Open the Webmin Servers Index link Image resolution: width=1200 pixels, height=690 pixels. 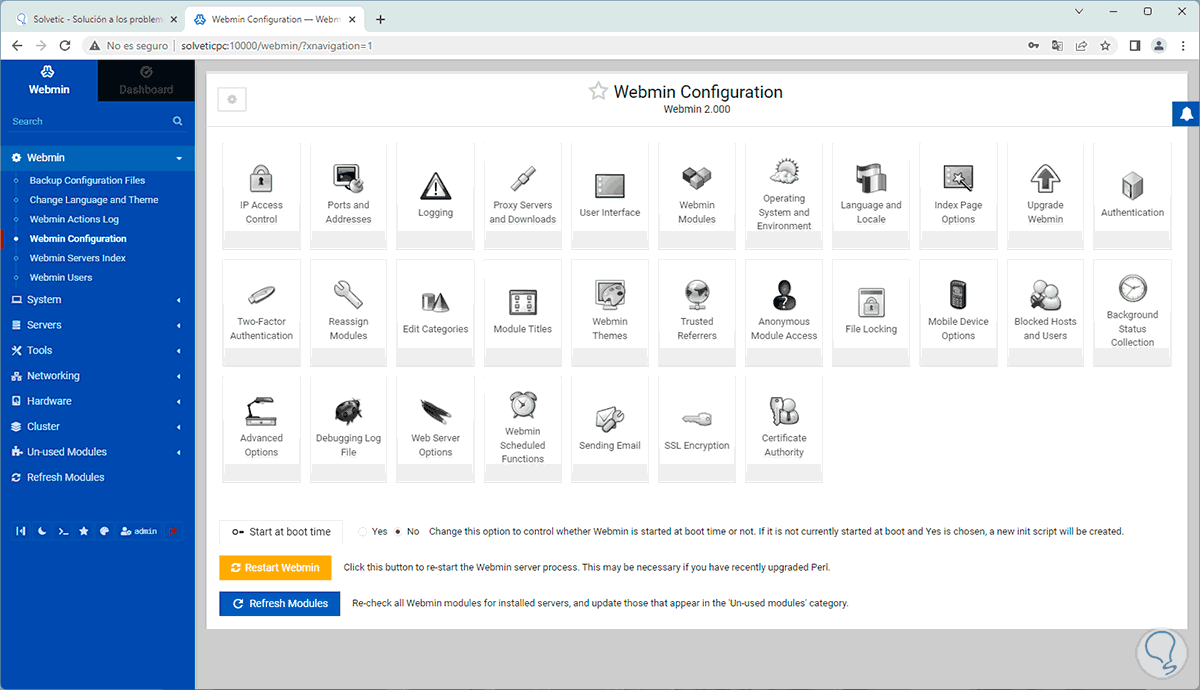tap(78, 258)
